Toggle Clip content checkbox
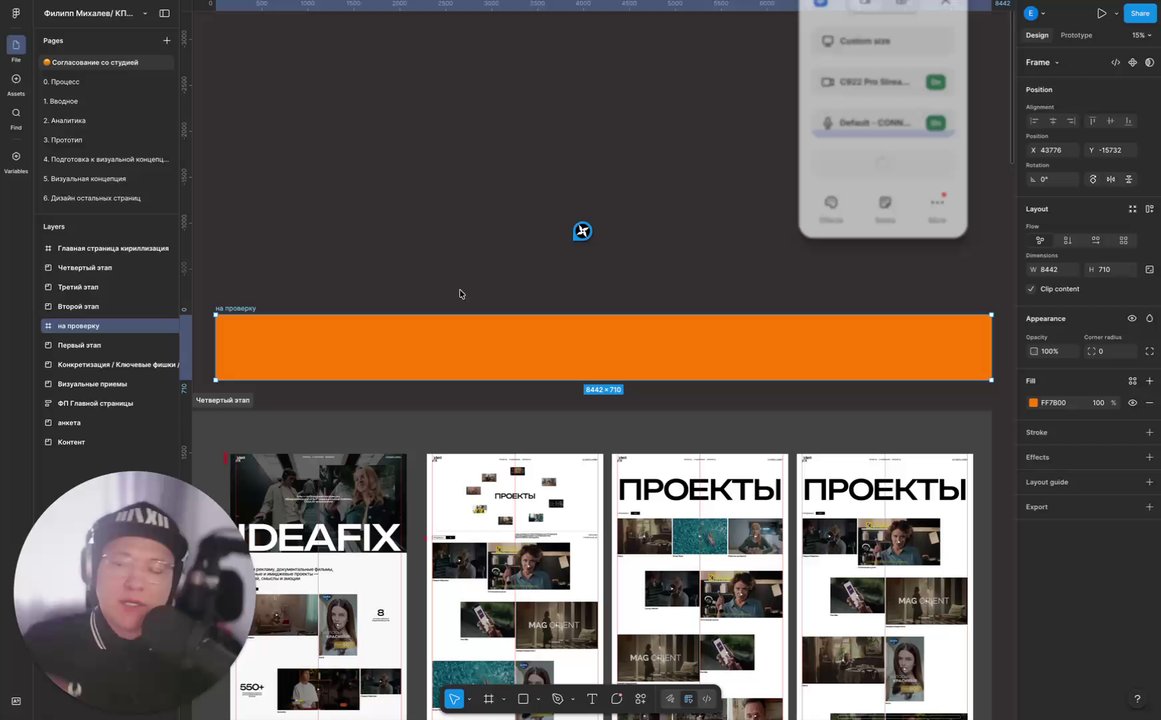The height and width of the screenshot is (720, 1161). tap(1031, 289)
